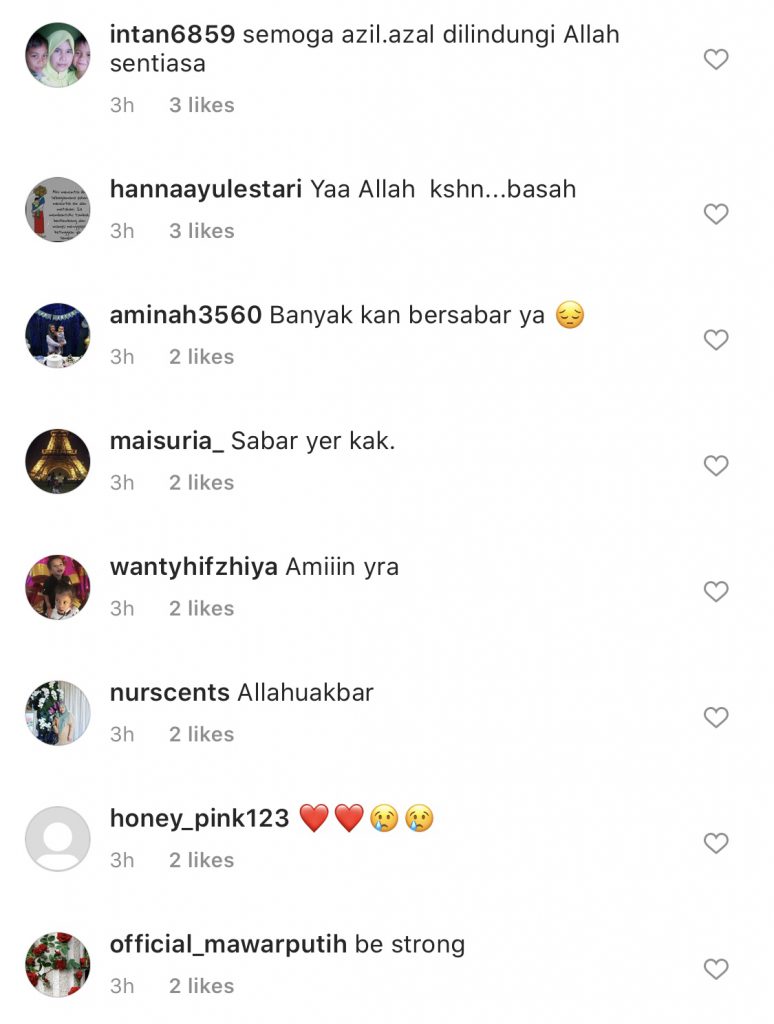
Task: View the 3 likes on intan6859's comment
Action: tap(201, 105)
